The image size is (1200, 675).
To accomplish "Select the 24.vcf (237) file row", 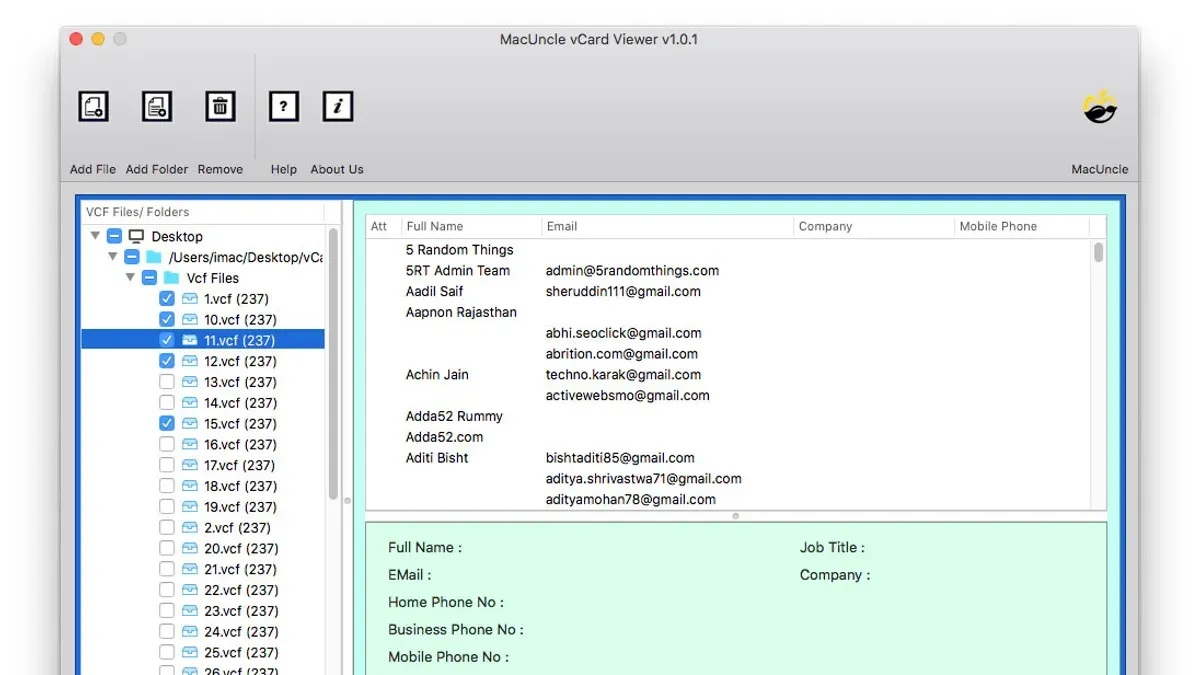I will tap(203, 632).
